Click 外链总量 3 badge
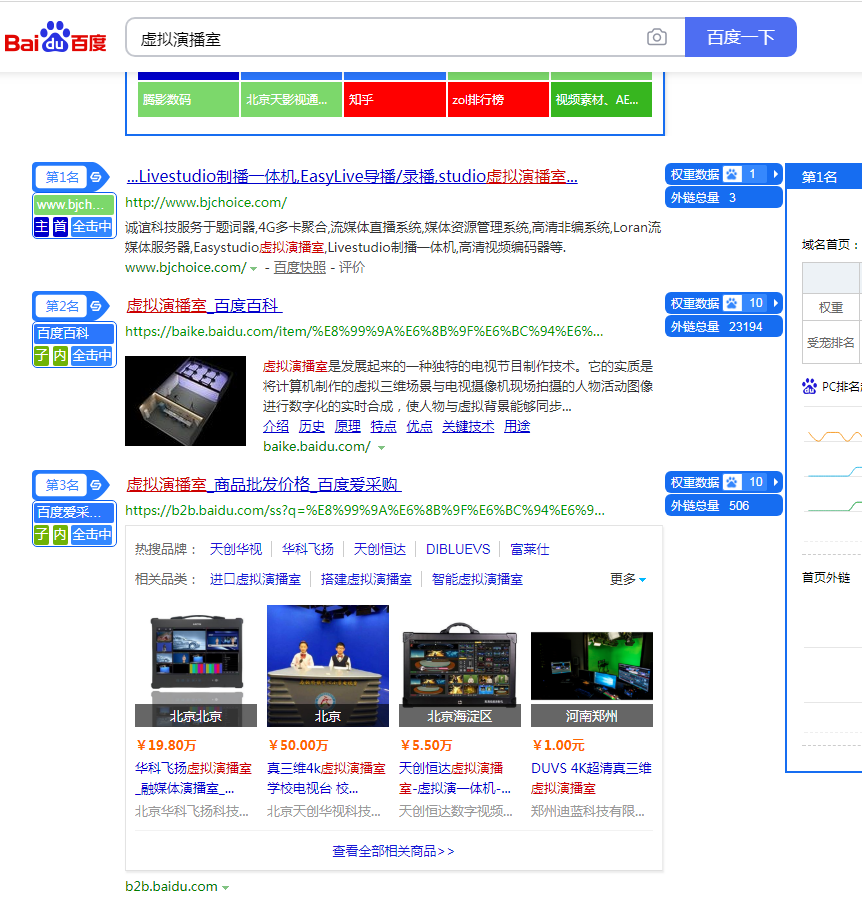This screenshot has height=907, width=862. pyautogui.click(x=724, y=198)
